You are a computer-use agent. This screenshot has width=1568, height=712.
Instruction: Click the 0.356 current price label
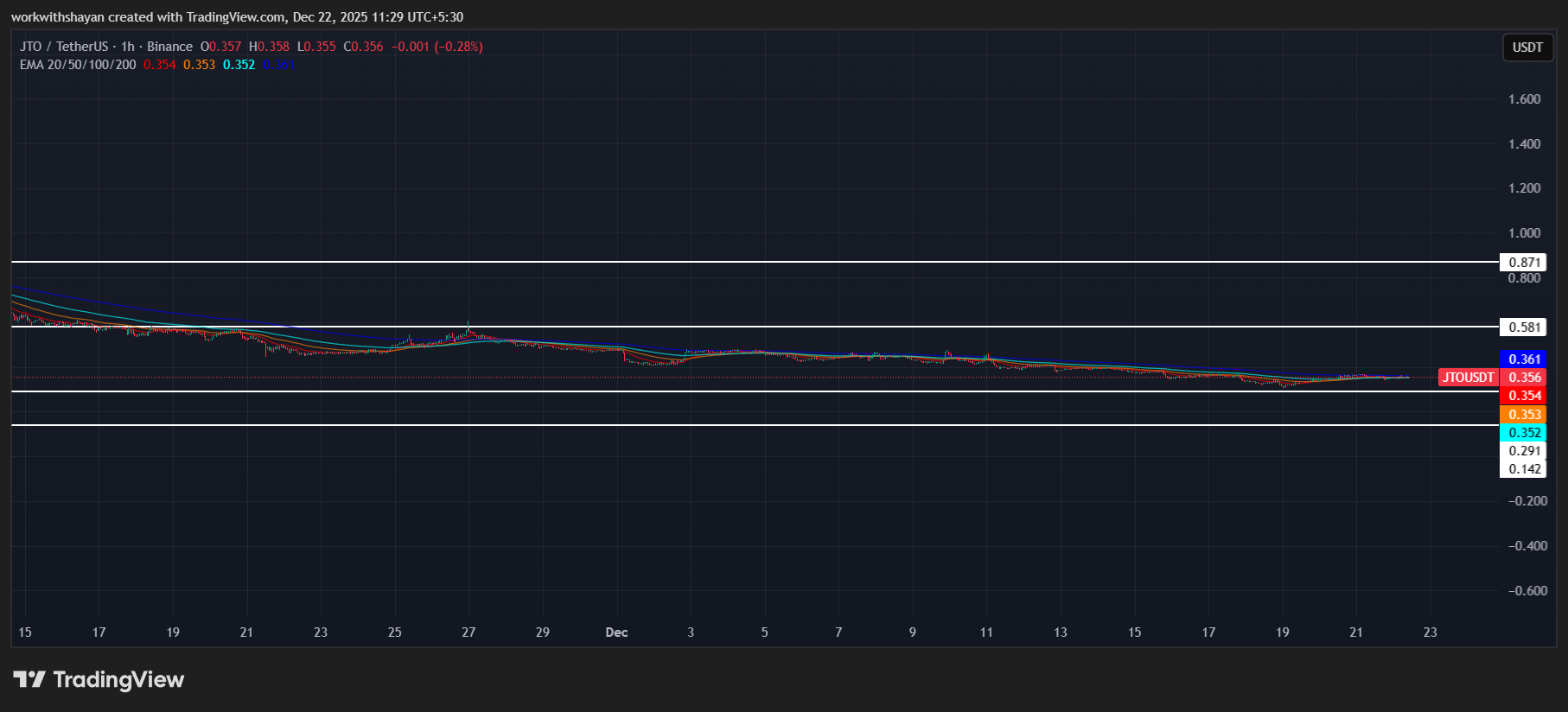coord(1524,378)
